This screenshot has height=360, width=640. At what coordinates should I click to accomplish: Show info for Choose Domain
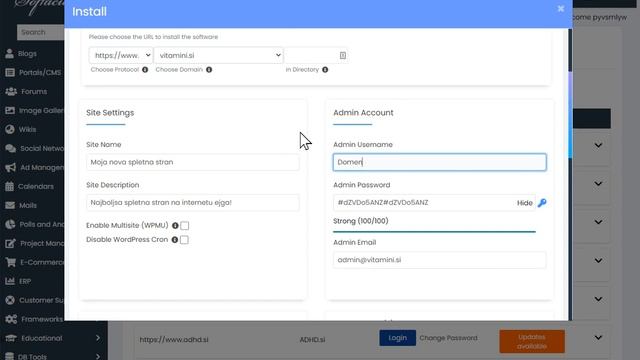click(209, 70)
